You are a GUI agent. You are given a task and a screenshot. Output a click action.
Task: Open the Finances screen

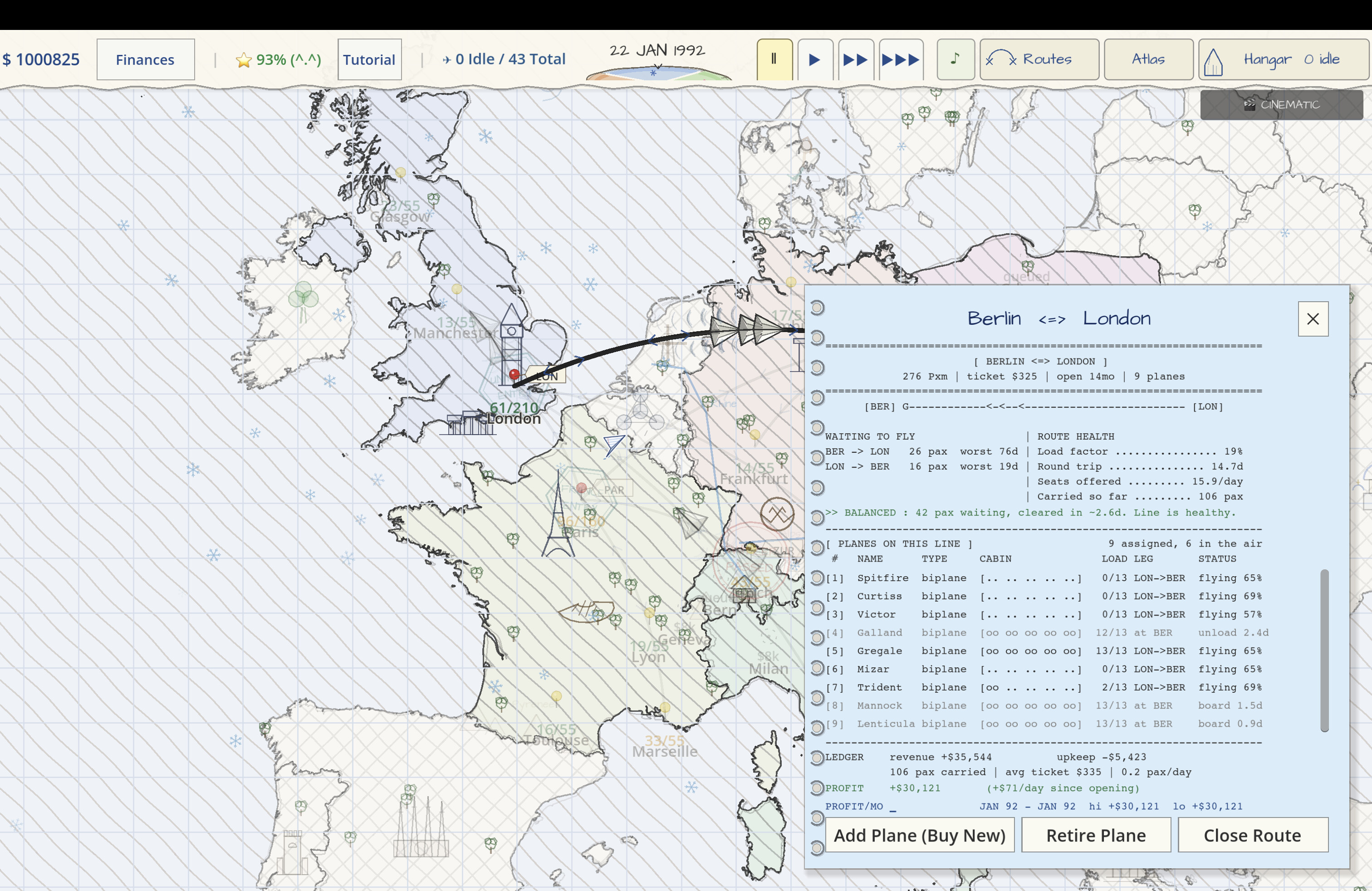tap(145, 59)
